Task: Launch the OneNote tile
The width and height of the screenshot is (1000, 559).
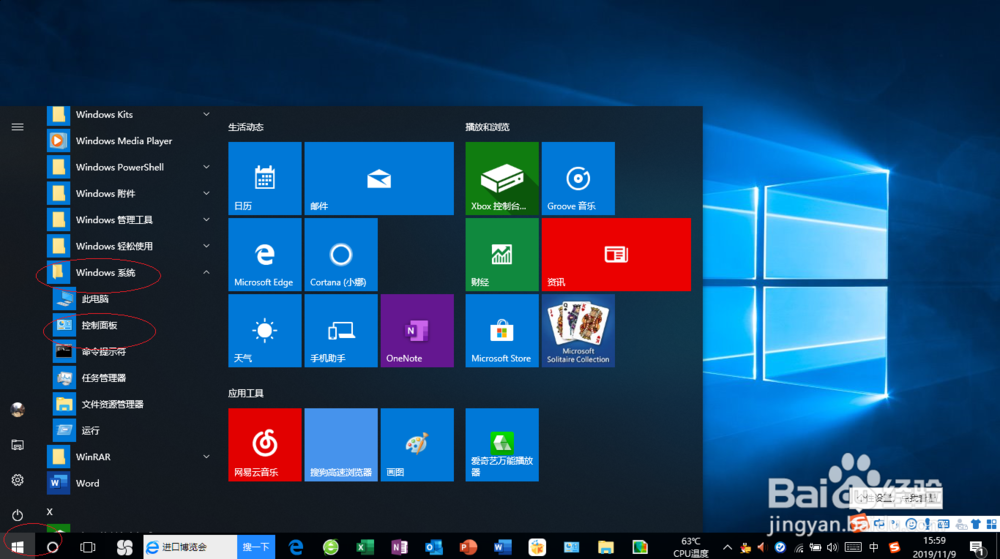Action: coord(417,330)
